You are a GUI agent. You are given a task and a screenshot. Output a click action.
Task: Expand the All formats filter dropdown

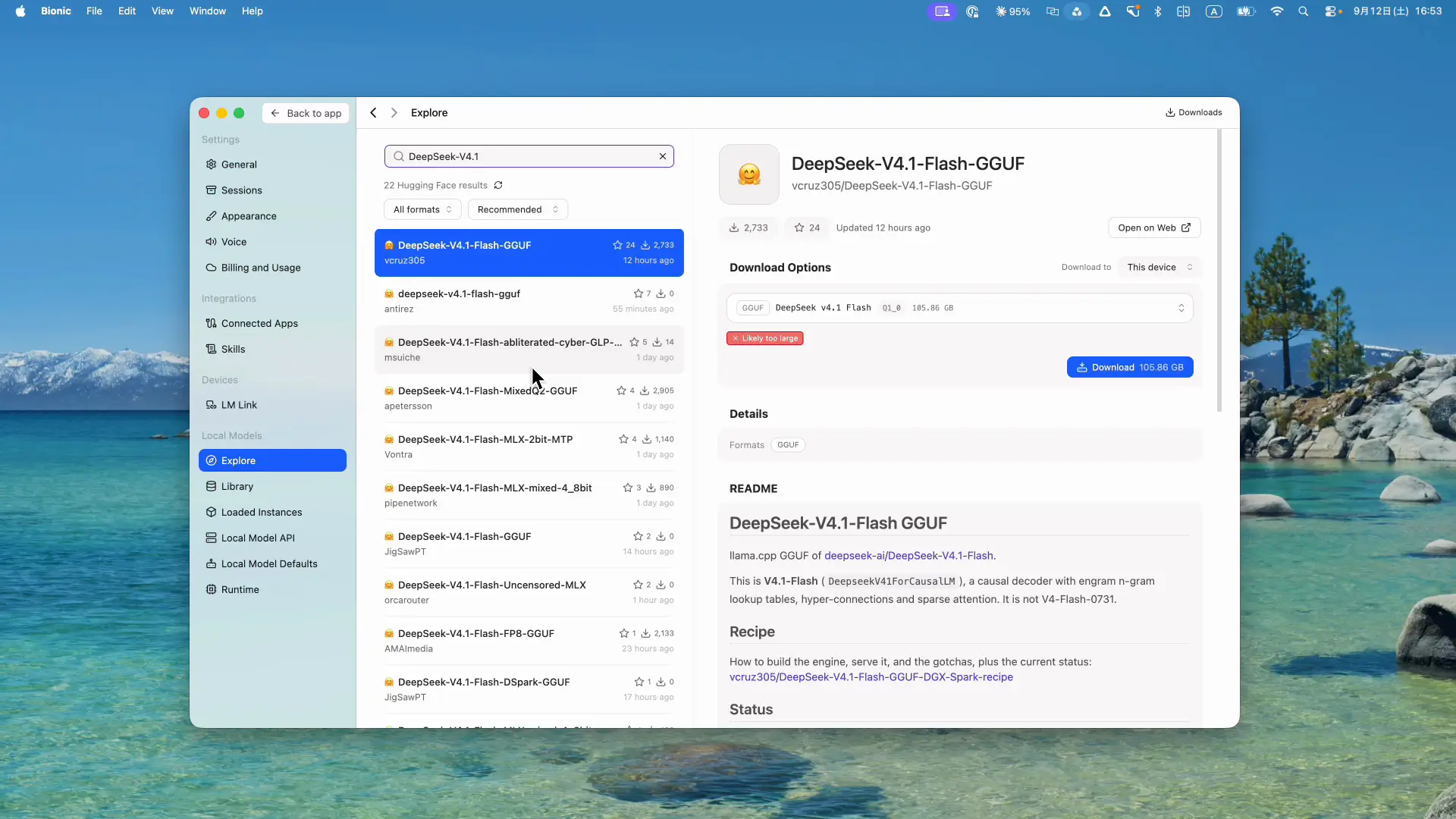pyautogui.click(x=422, y=209)
